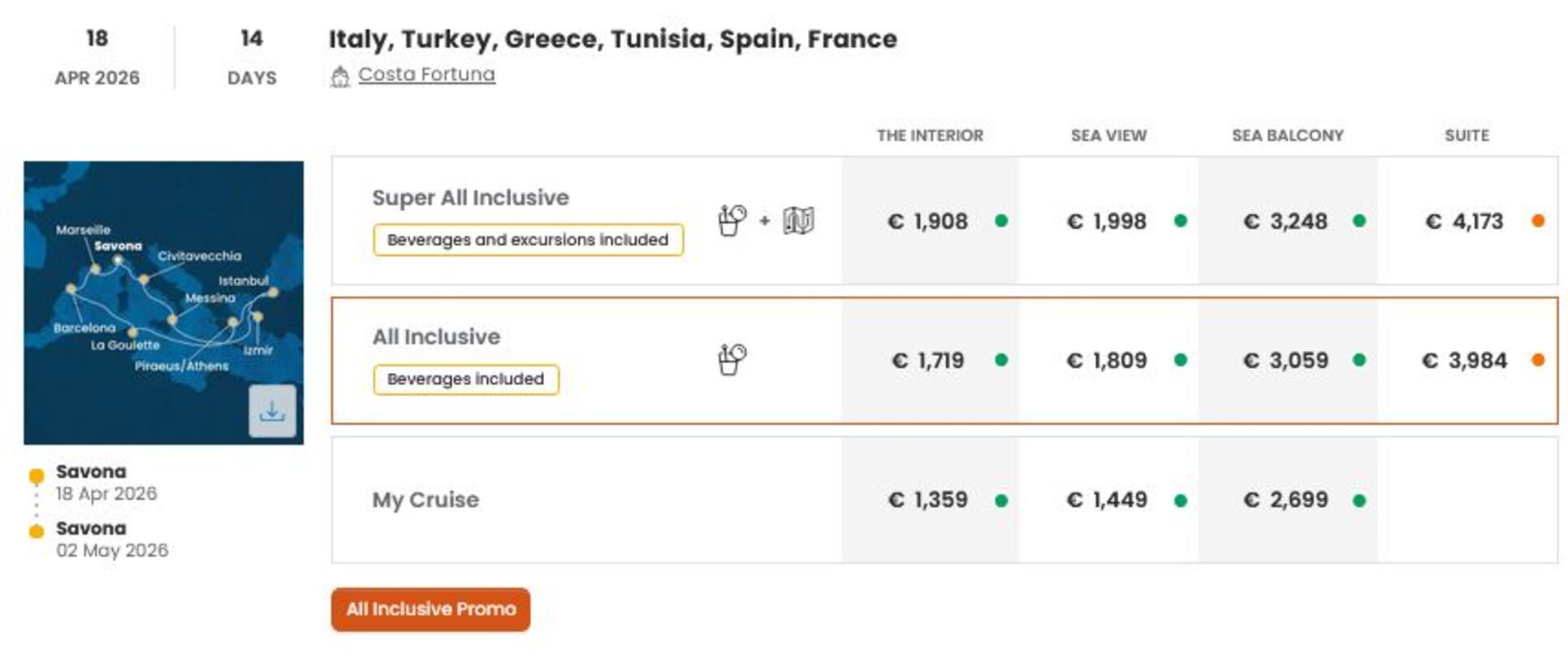Click the green availability dot beside €1,359
Screen dimensions: 1568x650
click(x=1001, y=500)
